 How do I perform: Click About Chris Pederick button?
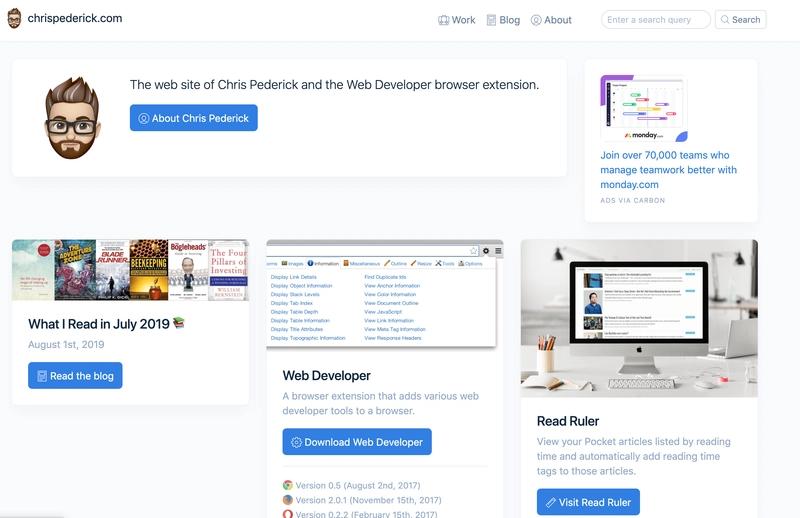click(x=193, y=118)
